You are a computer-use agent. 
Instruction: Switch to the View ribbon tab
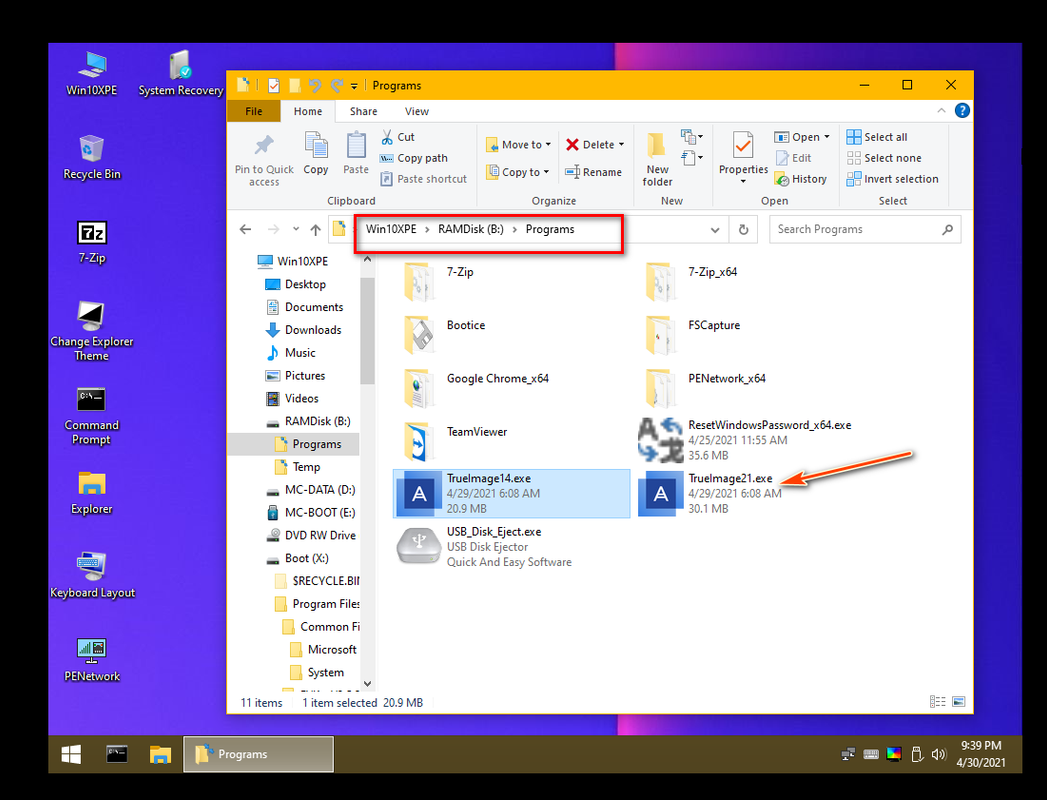pos(417,112)
